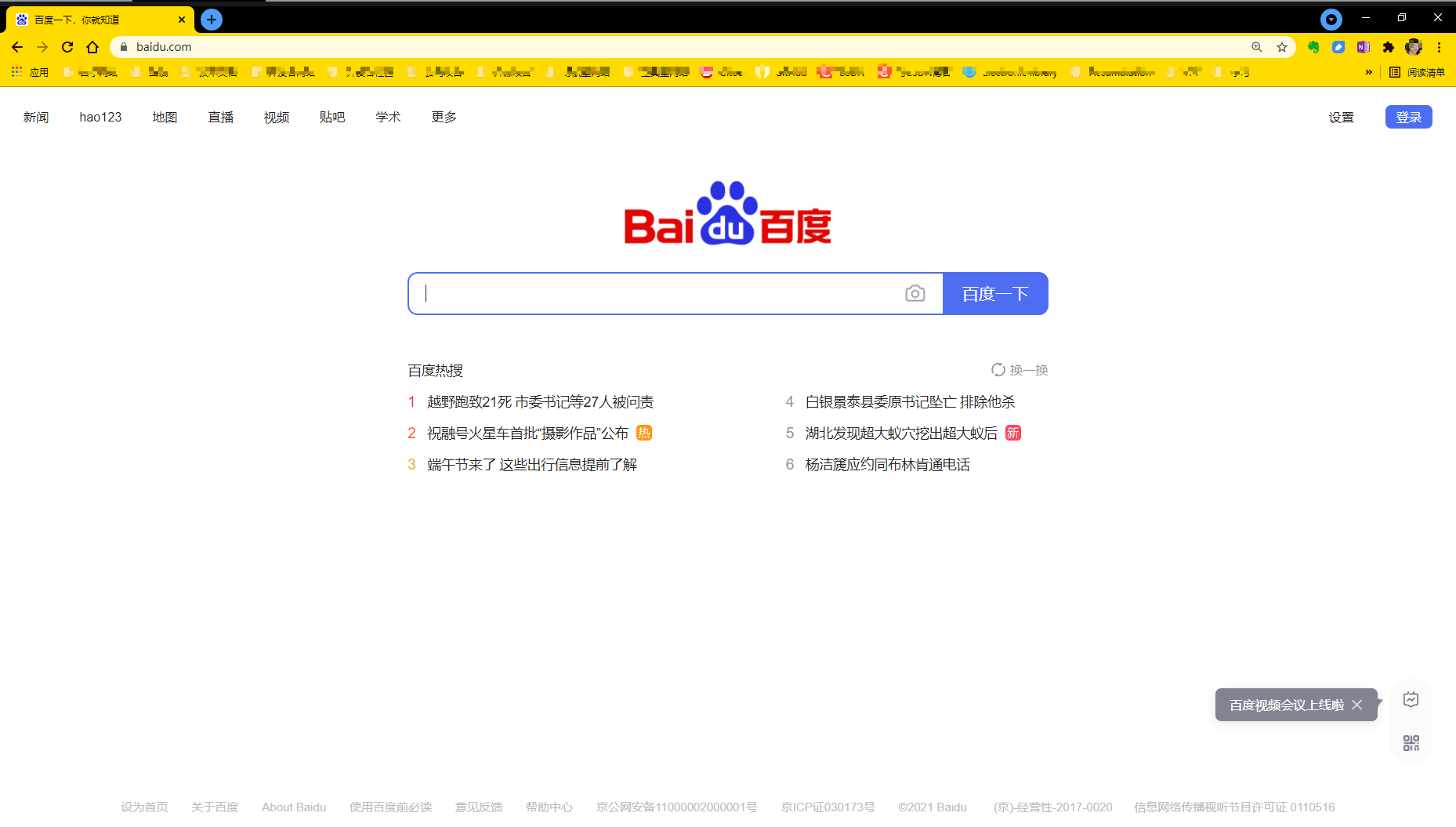Viewport: 1456px width, 827px height.
Task: Open hot search 越野跑致21死
Action: click(541, 402)
